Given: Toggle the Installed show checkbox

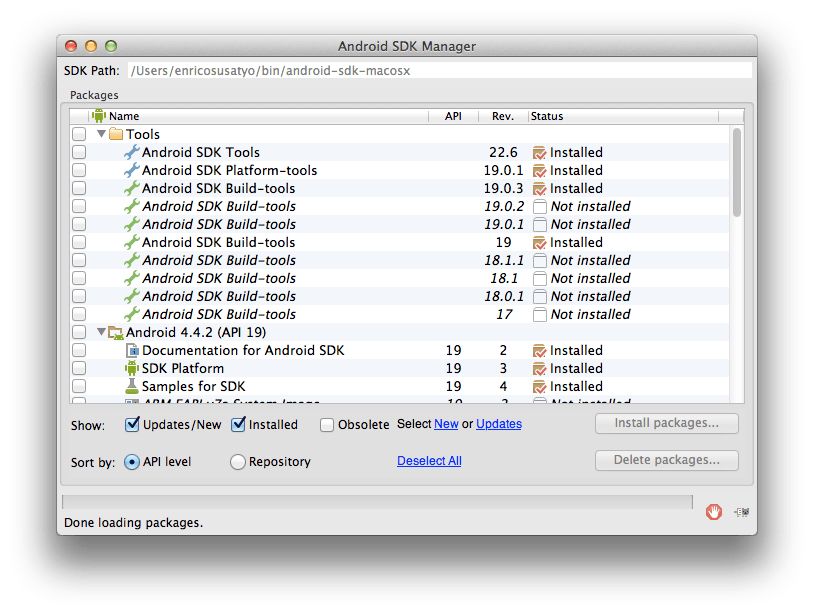Looking at the screenshot, I should pyautogui.click(x=238, y=424).
